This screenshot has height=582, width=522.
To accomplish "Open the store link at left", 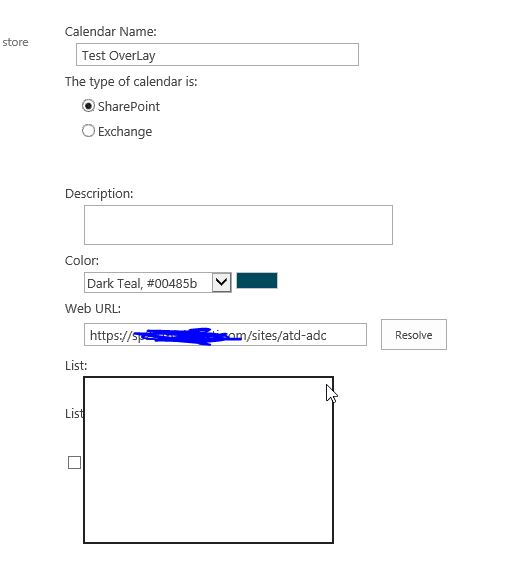I will [15, 42].
